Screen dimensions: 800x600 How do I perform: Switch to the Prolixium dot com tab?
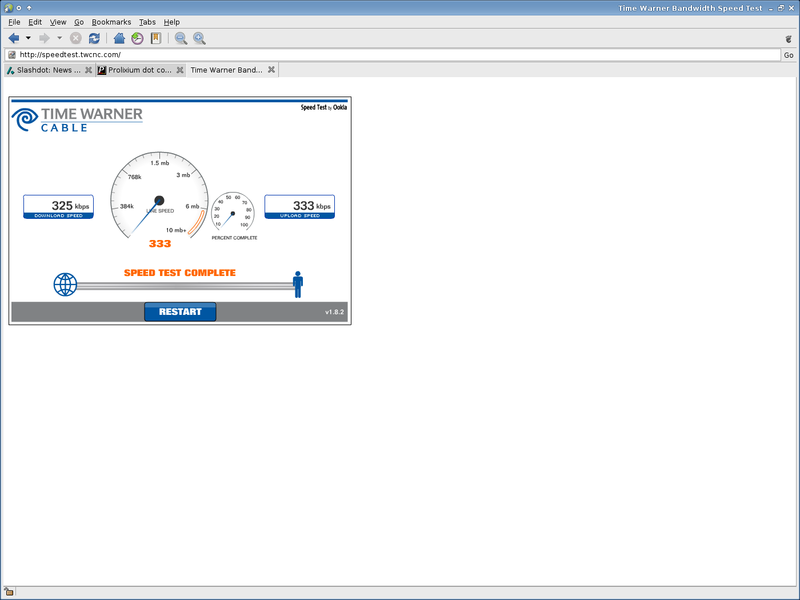pos(140,70)
